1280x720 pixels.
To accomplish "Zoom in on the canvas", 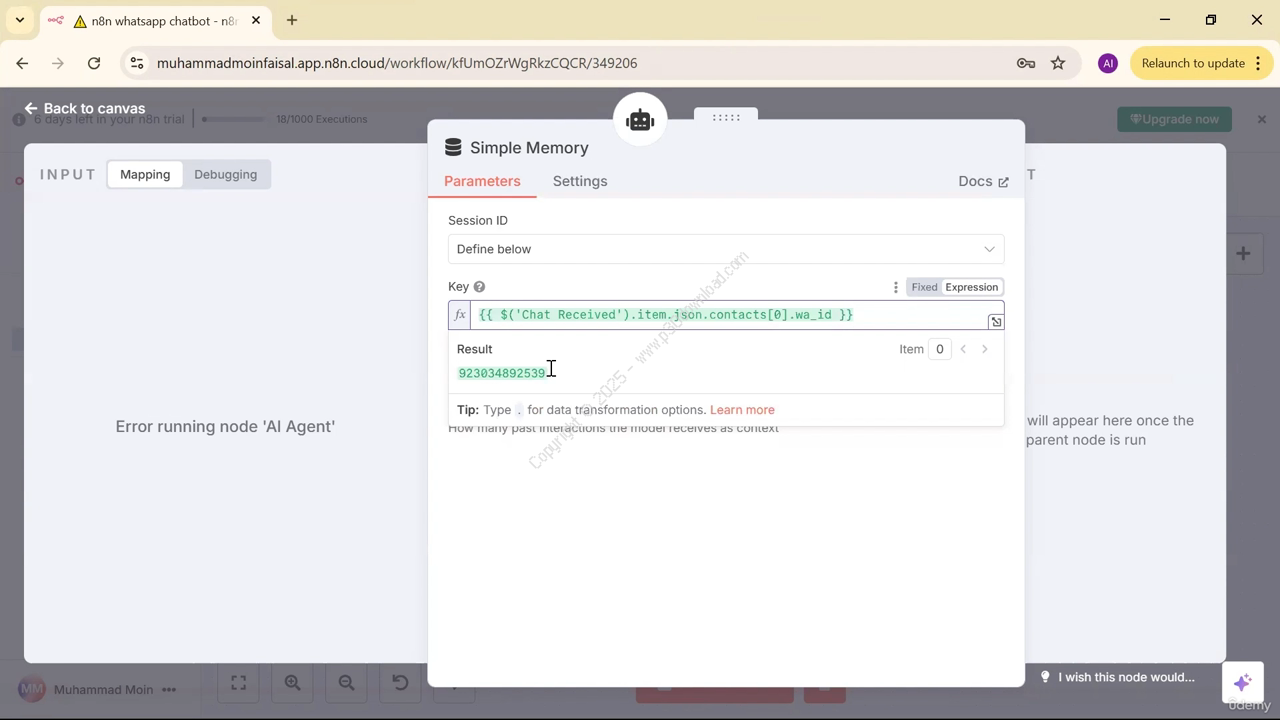I will point(292,682).
